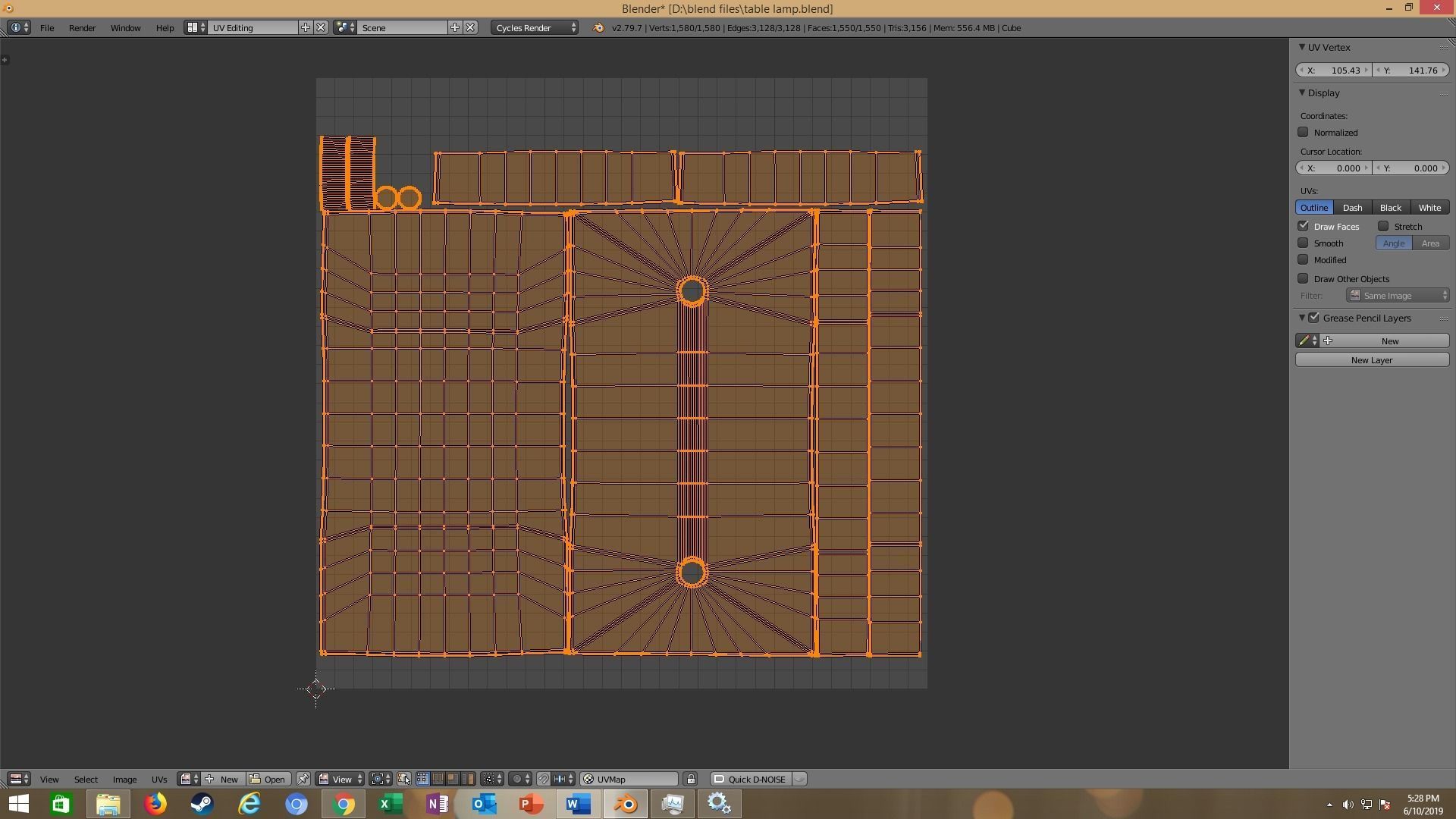1456x819 pixels.
Task: Click the snap magnet icon
Action: click(x=543, y=779)
